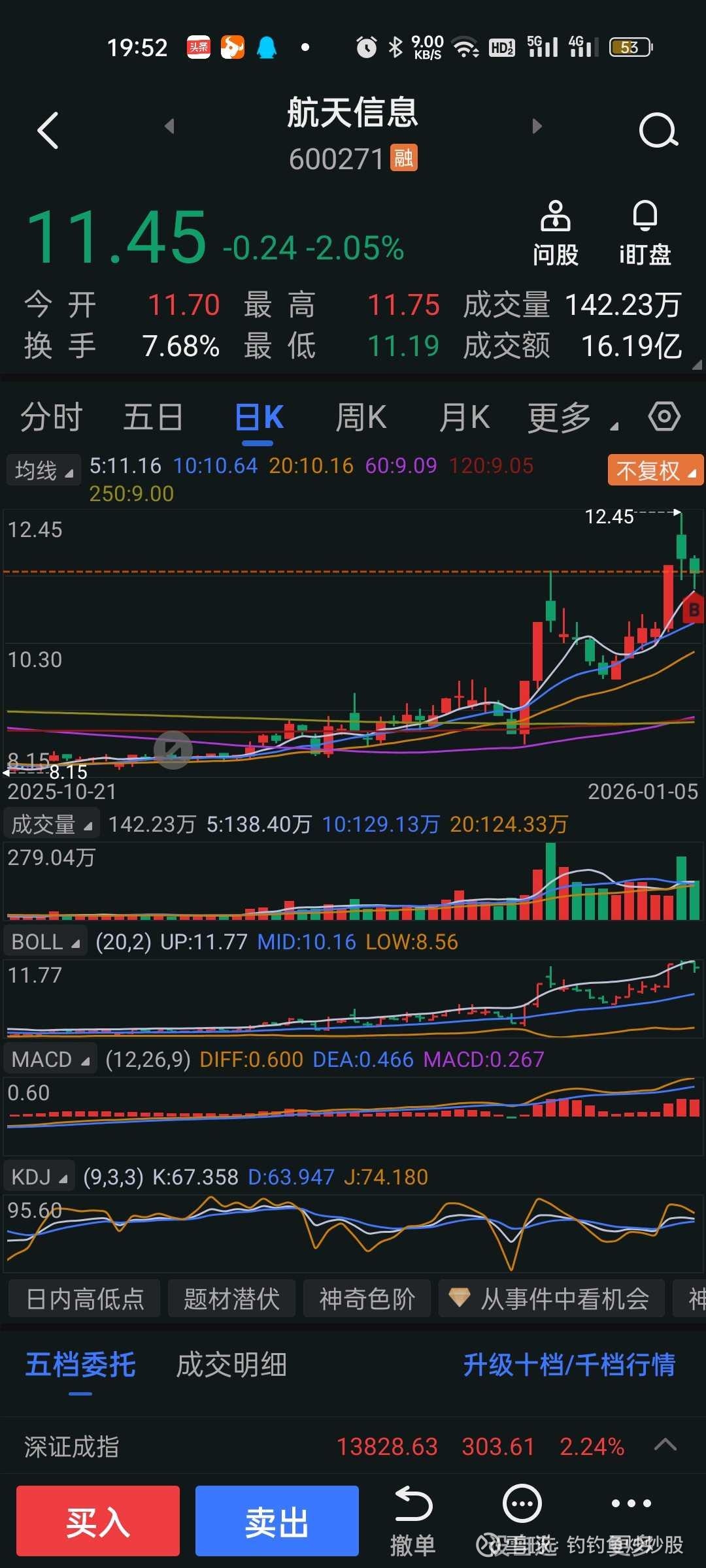Switch to 周K weekly tab
The height and width of the screenshot is (1568, 706).
pyautogui.click(x=361, y=417)
